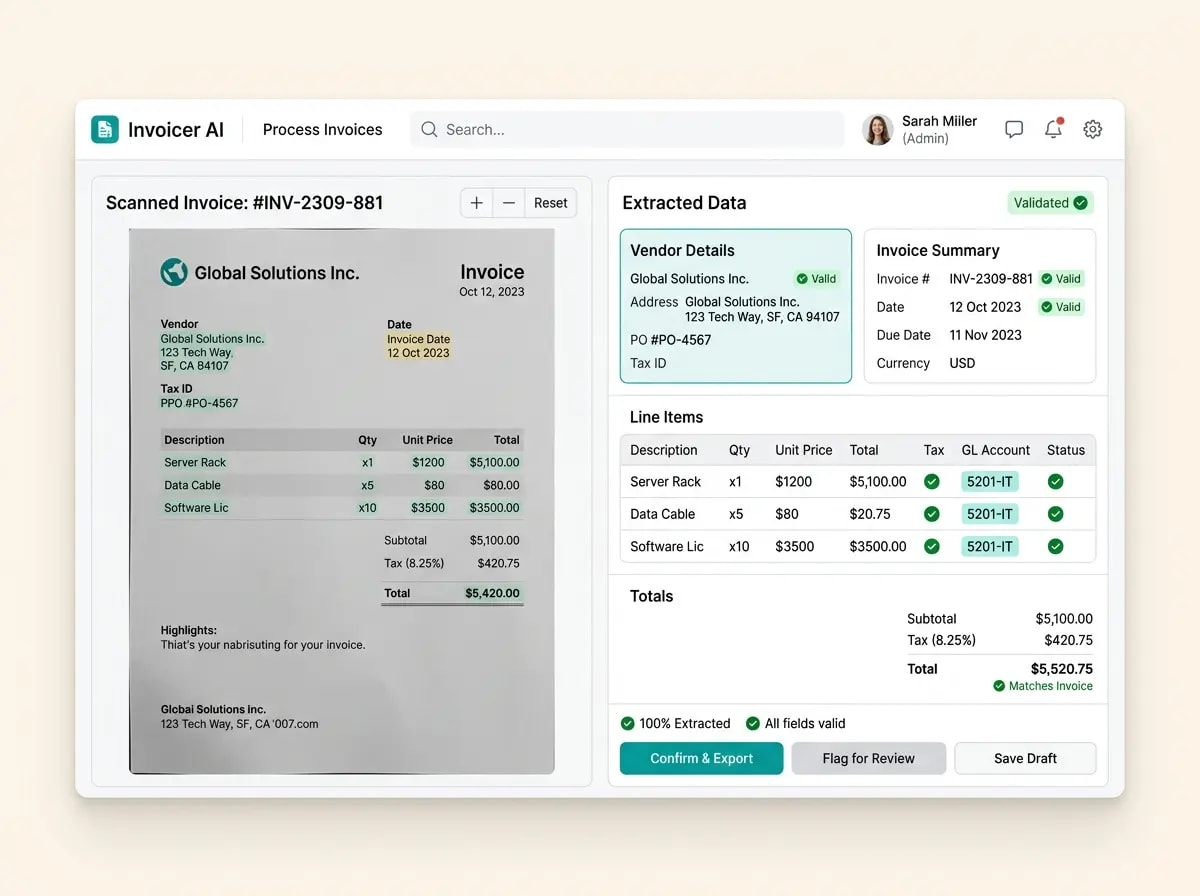Click the Reset zoom button

click(551, 203)
